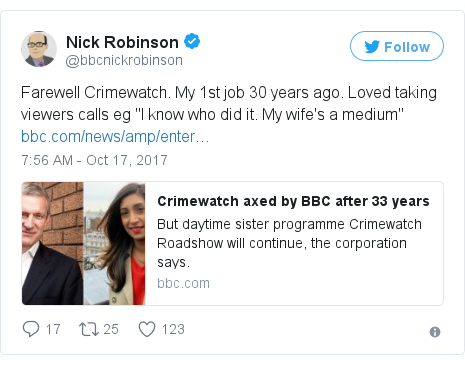Follow Nick Robinson

tap(397, 46)
